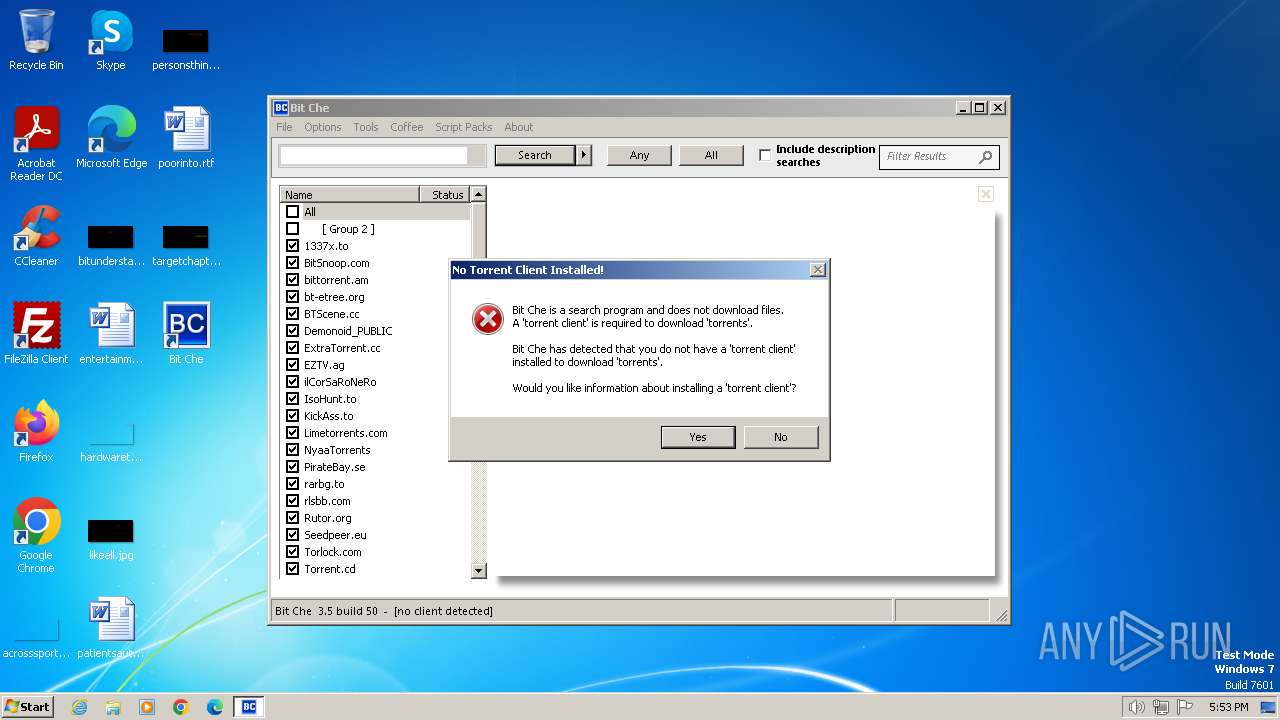Open Bit Che desktop shortcut
Screen dimensions: 1280x720
point(186,333)
